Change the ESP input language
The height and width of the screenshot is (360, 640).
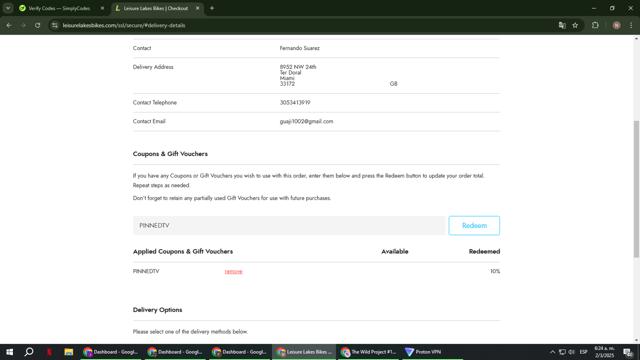tap(584, 352)
